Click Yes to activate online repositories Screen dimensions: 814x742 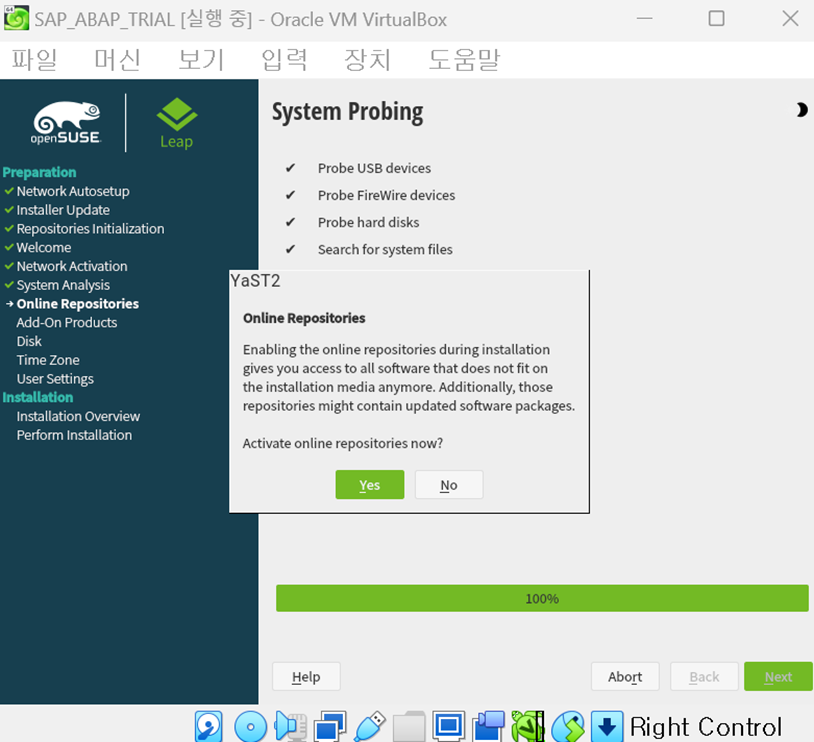370,484
